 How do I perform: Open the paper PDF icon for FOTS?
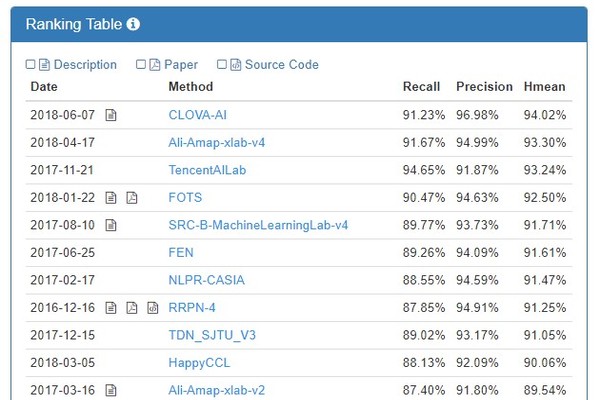click(132, 198)
